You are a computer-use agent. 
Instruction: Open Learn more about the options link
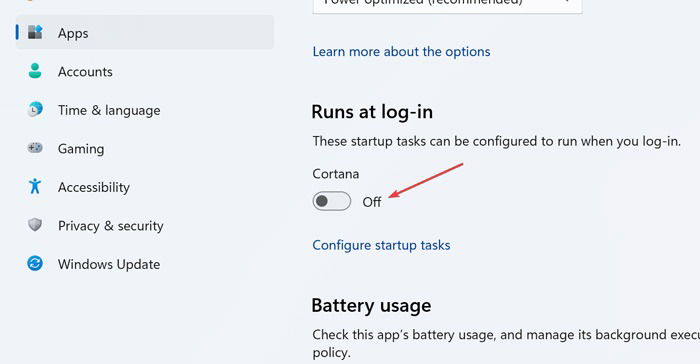coord(401,52)
